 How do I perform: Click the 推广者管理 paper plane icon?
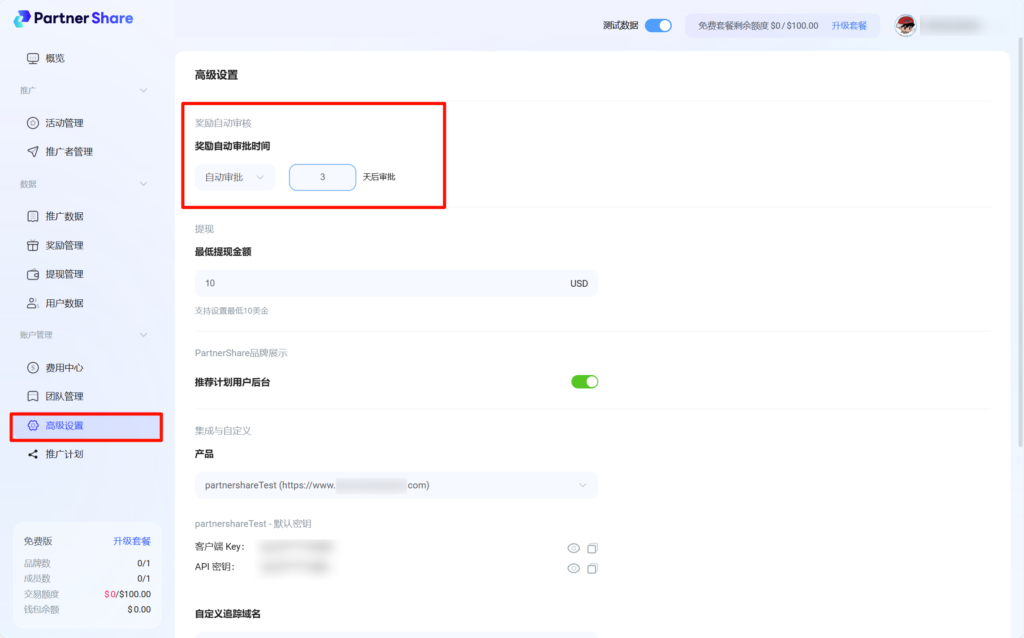(33, 152)
